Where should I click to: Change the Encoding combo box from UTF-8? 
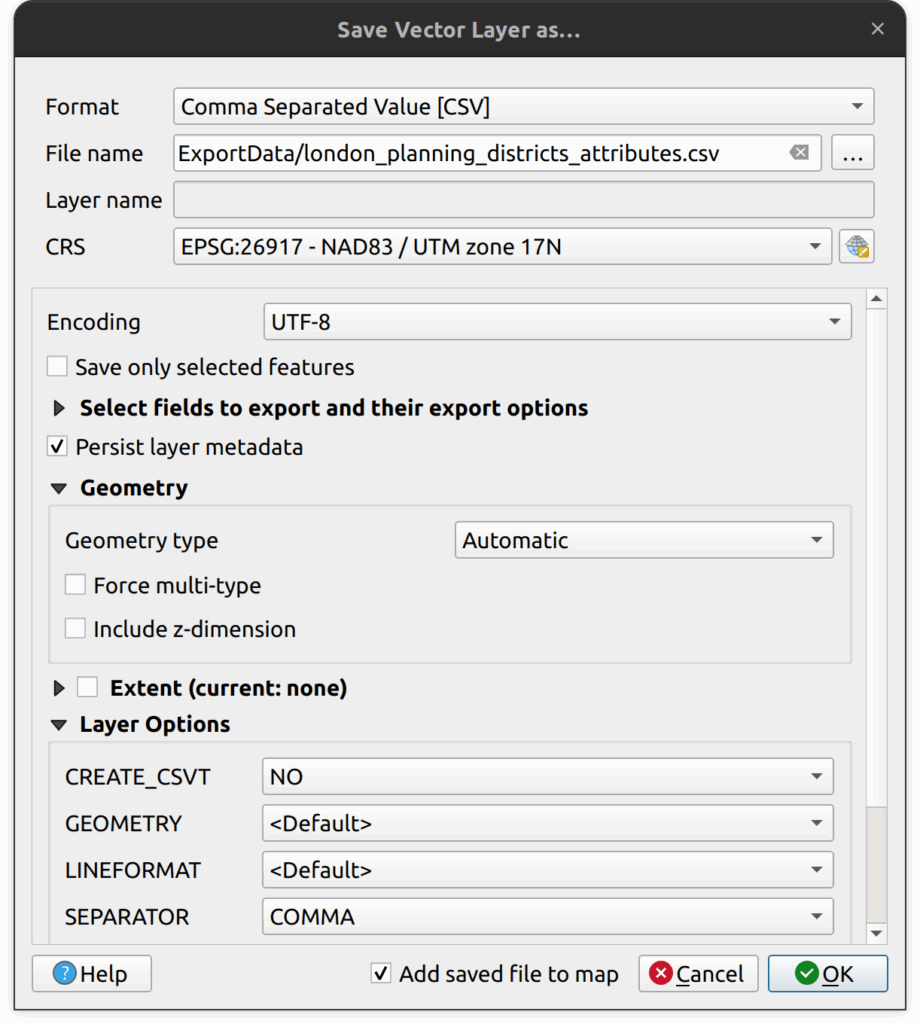556,322
